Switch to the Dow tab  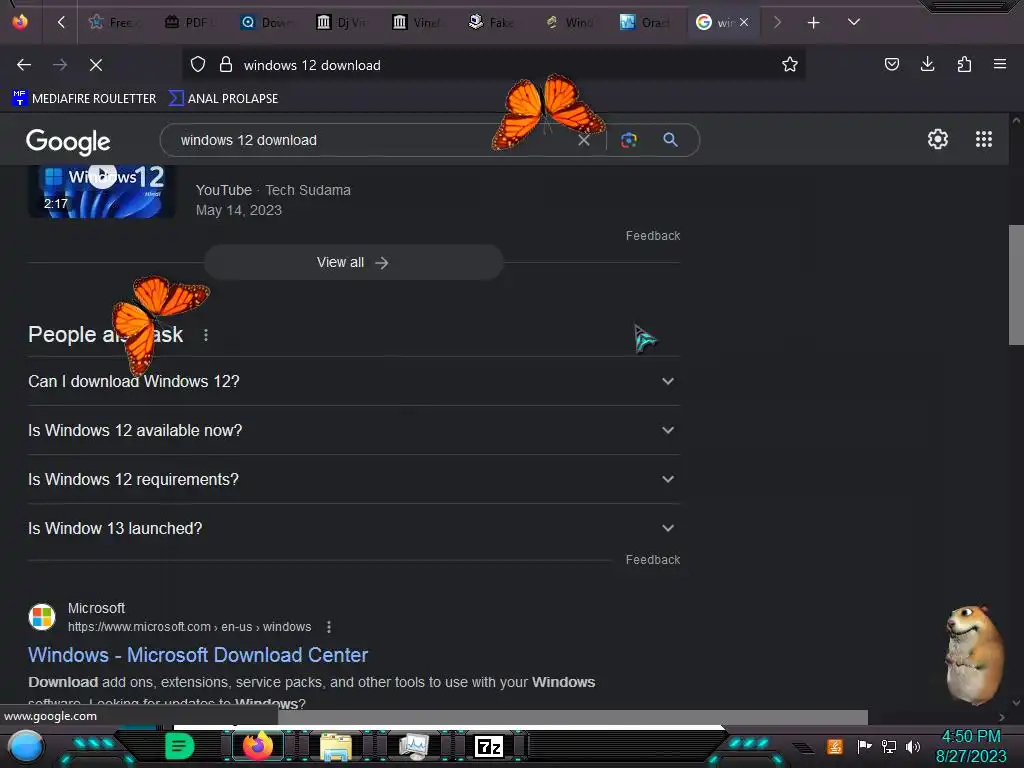click(266, 23)
